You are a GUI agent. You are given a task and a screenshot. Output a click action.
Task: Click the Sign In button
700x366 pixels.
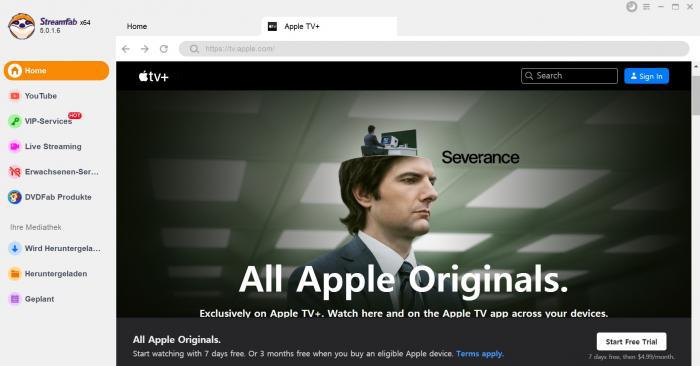tap(646, 76)
